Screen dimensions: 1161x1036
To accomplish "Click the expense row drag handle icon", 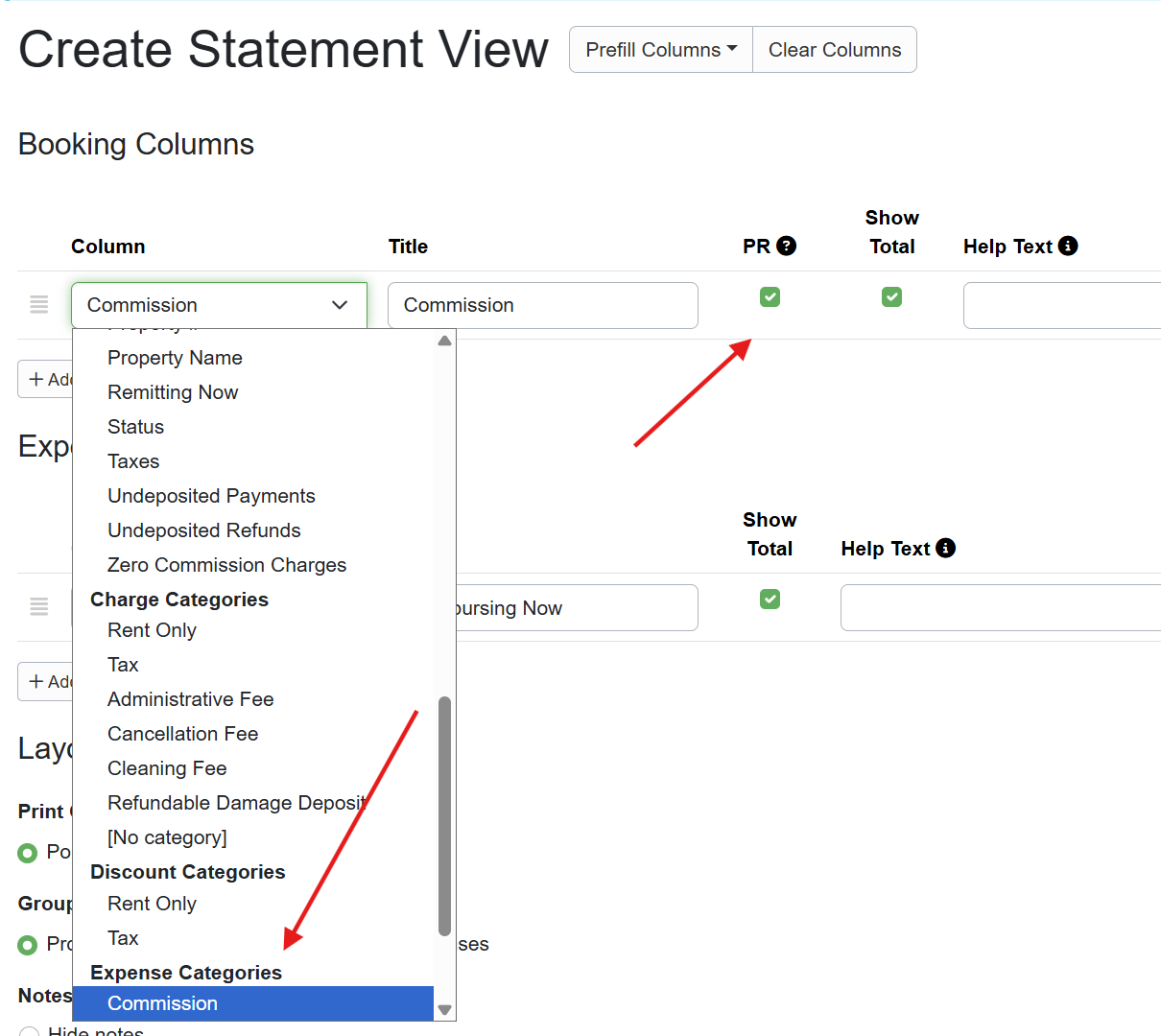I will pos(38,607).
